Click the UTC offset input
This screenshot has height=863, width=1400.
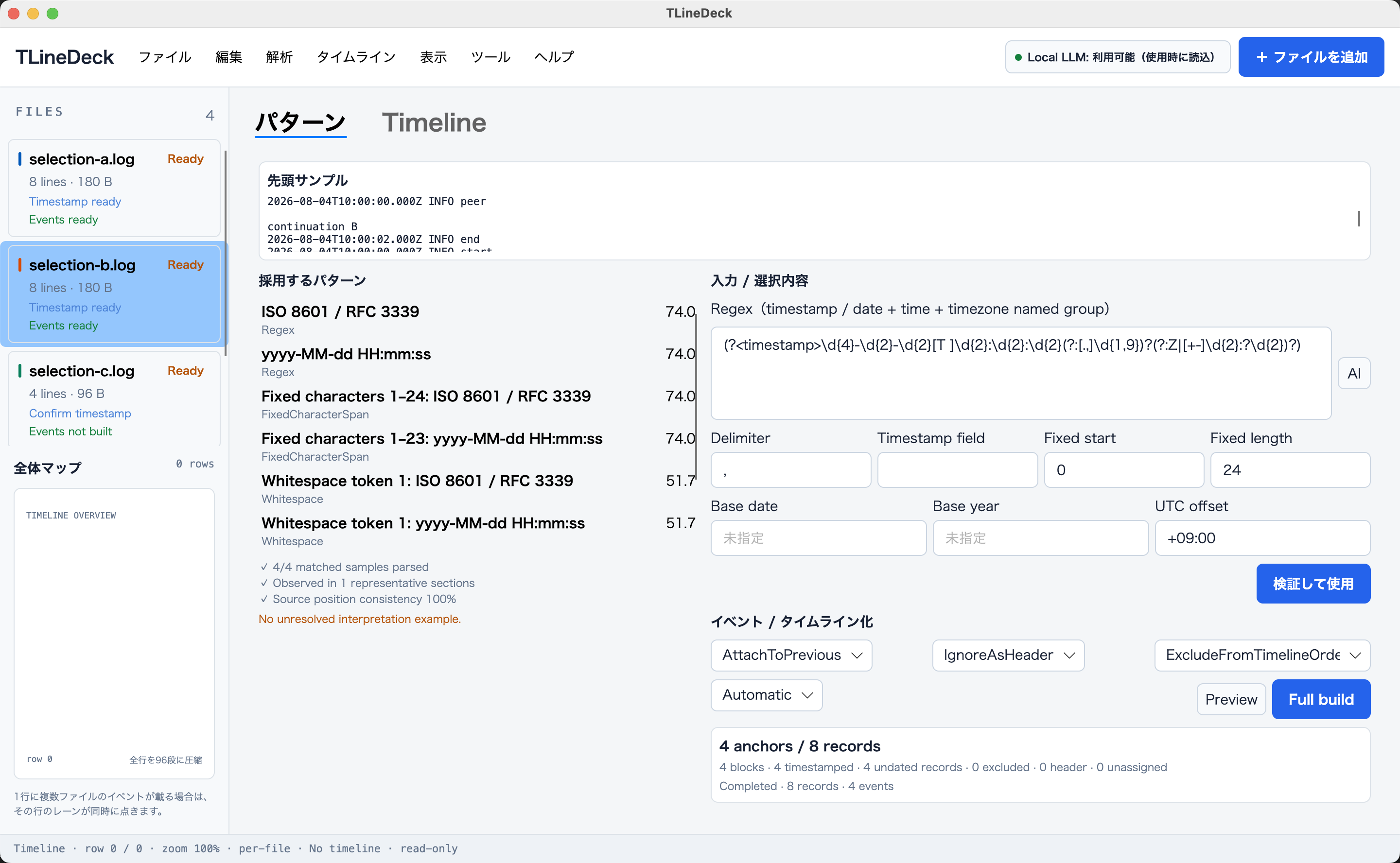[1262, 538]
